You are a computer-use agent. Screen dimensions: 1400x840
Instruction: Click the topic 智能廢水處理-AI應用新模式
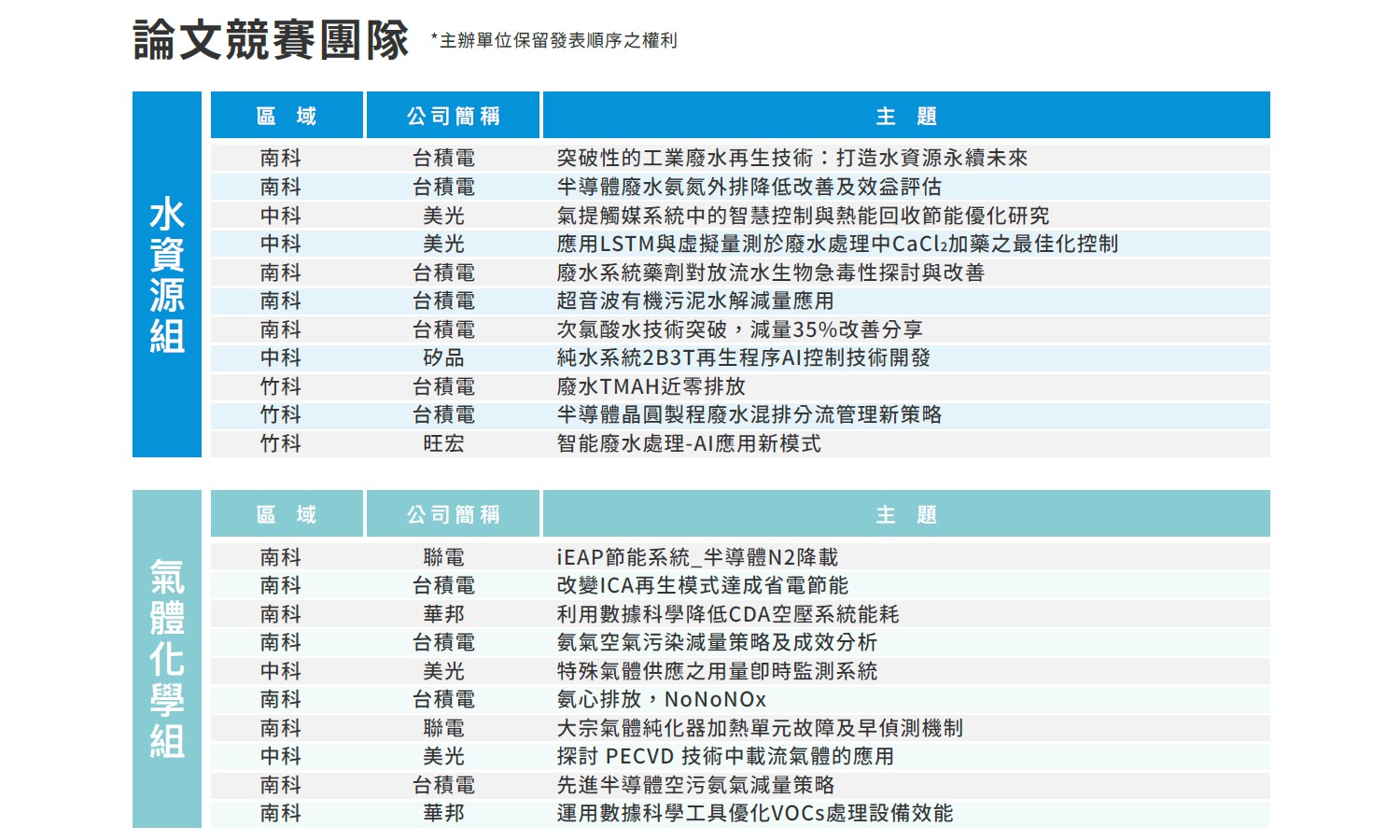pyautogui.click(x=689, y=443)
